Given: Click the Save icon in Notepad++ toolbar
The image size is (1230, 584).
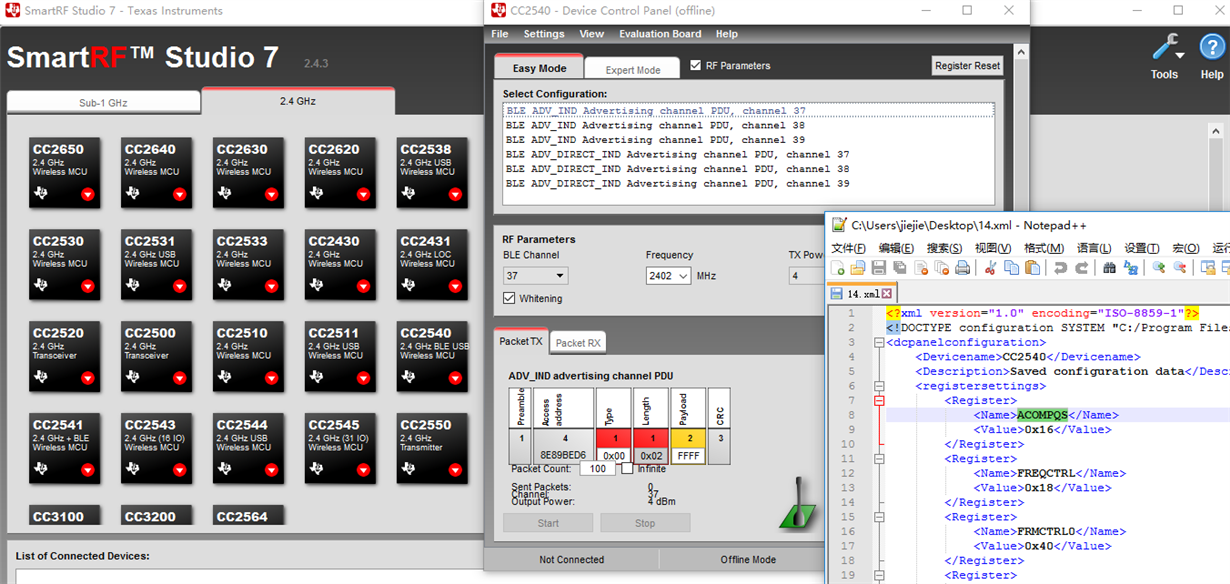Looking at the screenshot, I should tap(878, 268).
